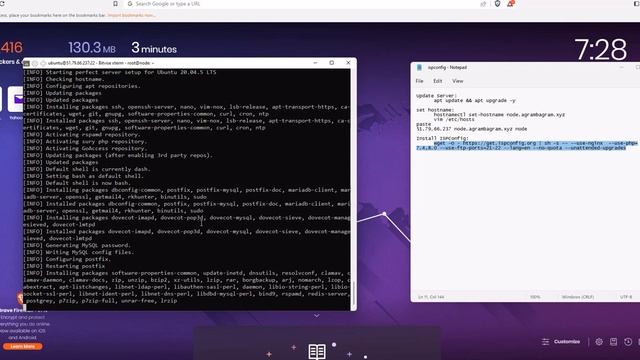Image resolution: width=640 pixels, height=360 pixels.
Task: Click the bookmark icon in Brave address bar
Action: (116, 4)
